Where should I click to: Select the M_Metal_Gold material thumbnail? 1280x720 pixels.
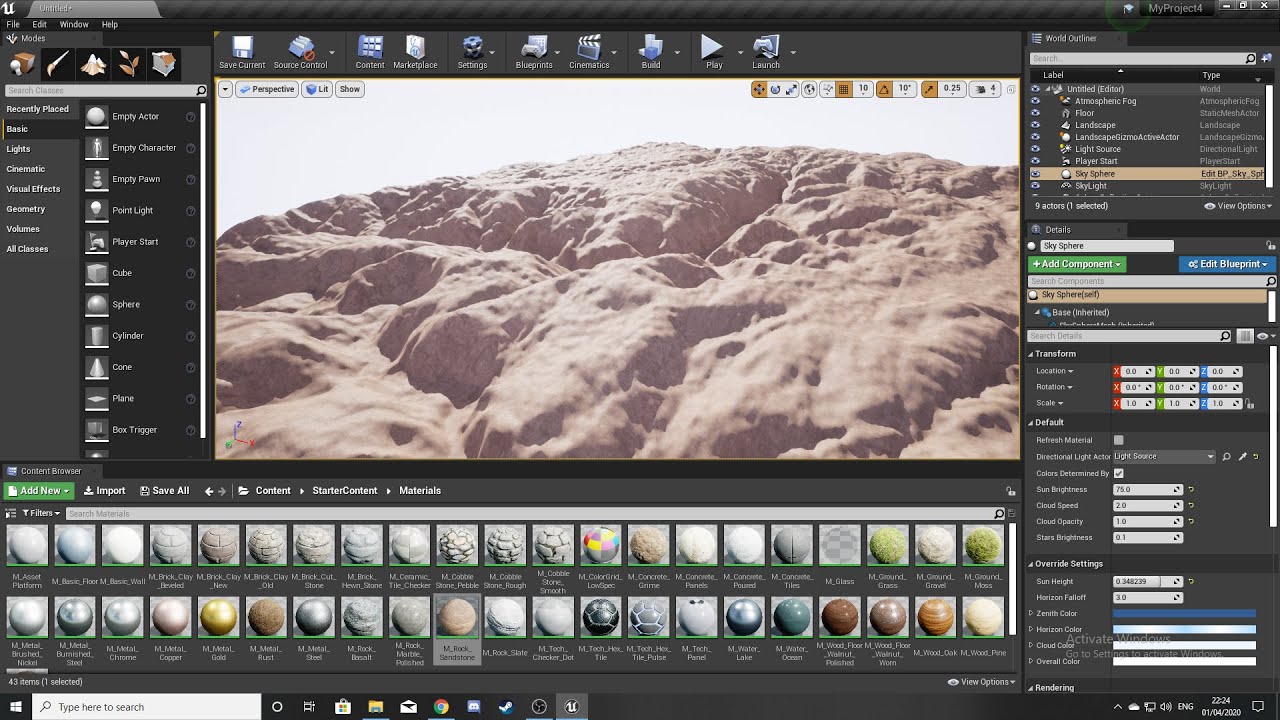tap(218, 618)
